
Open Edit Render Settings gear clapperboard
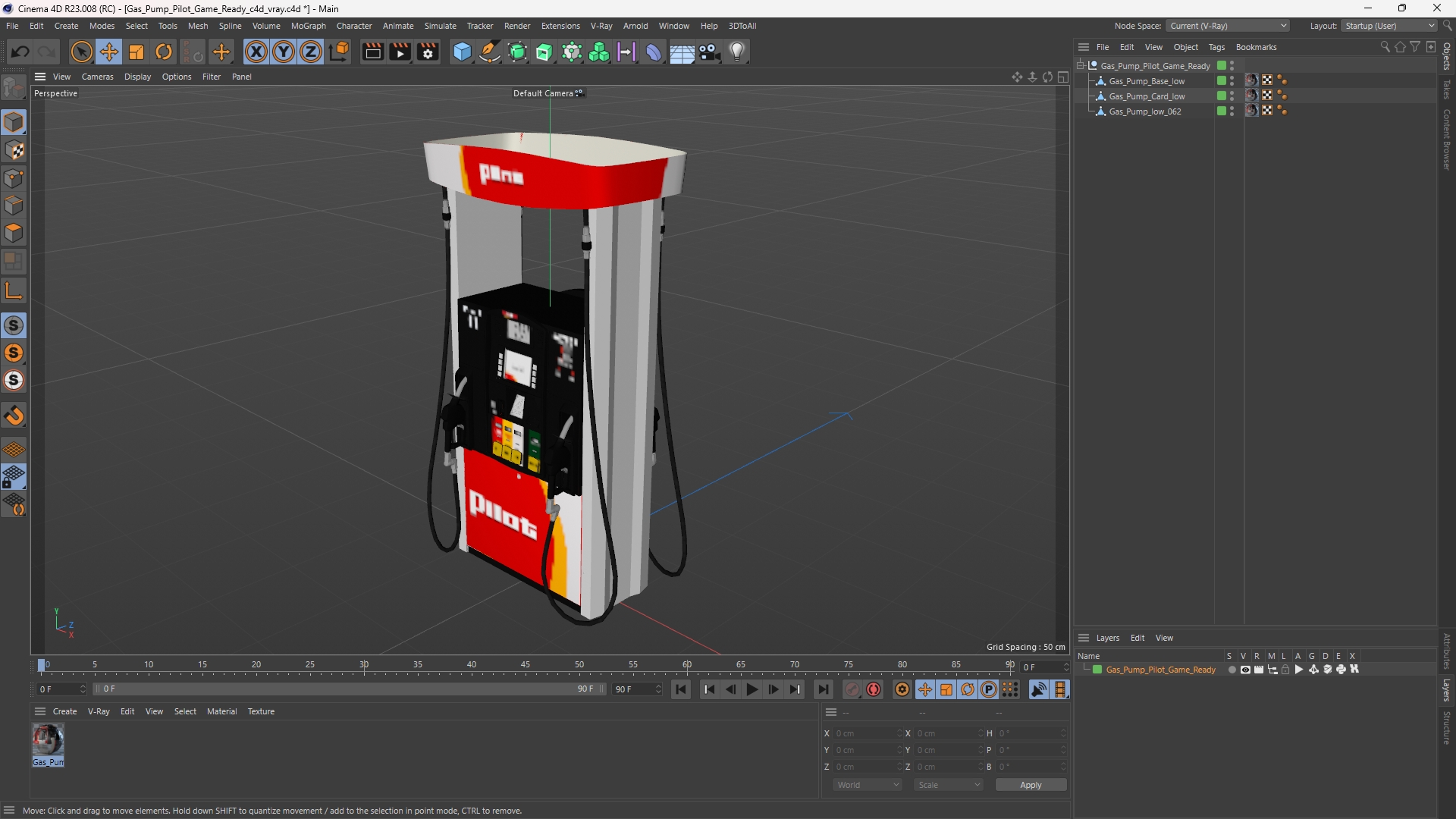coord(428,52)
